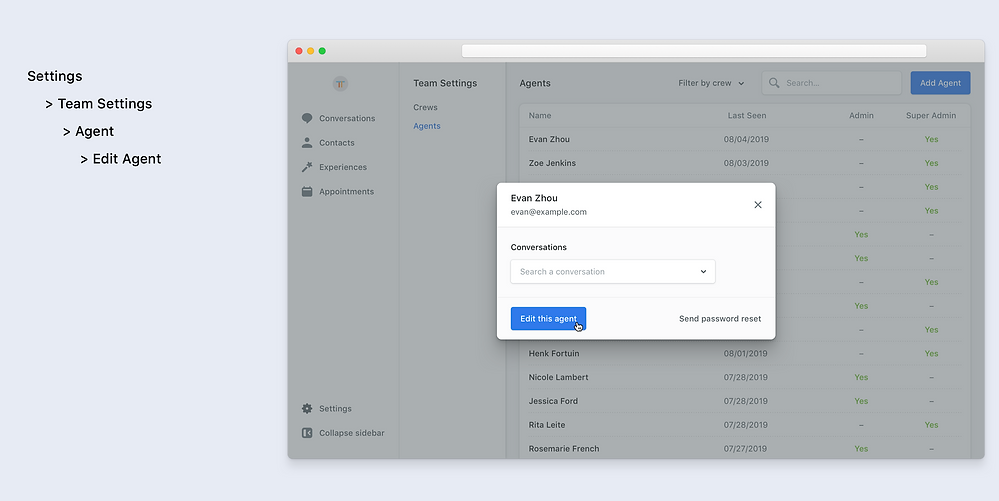Select Agents in Team Settings
This screenshot has width=999, height=501.
[x=426, y=126]
